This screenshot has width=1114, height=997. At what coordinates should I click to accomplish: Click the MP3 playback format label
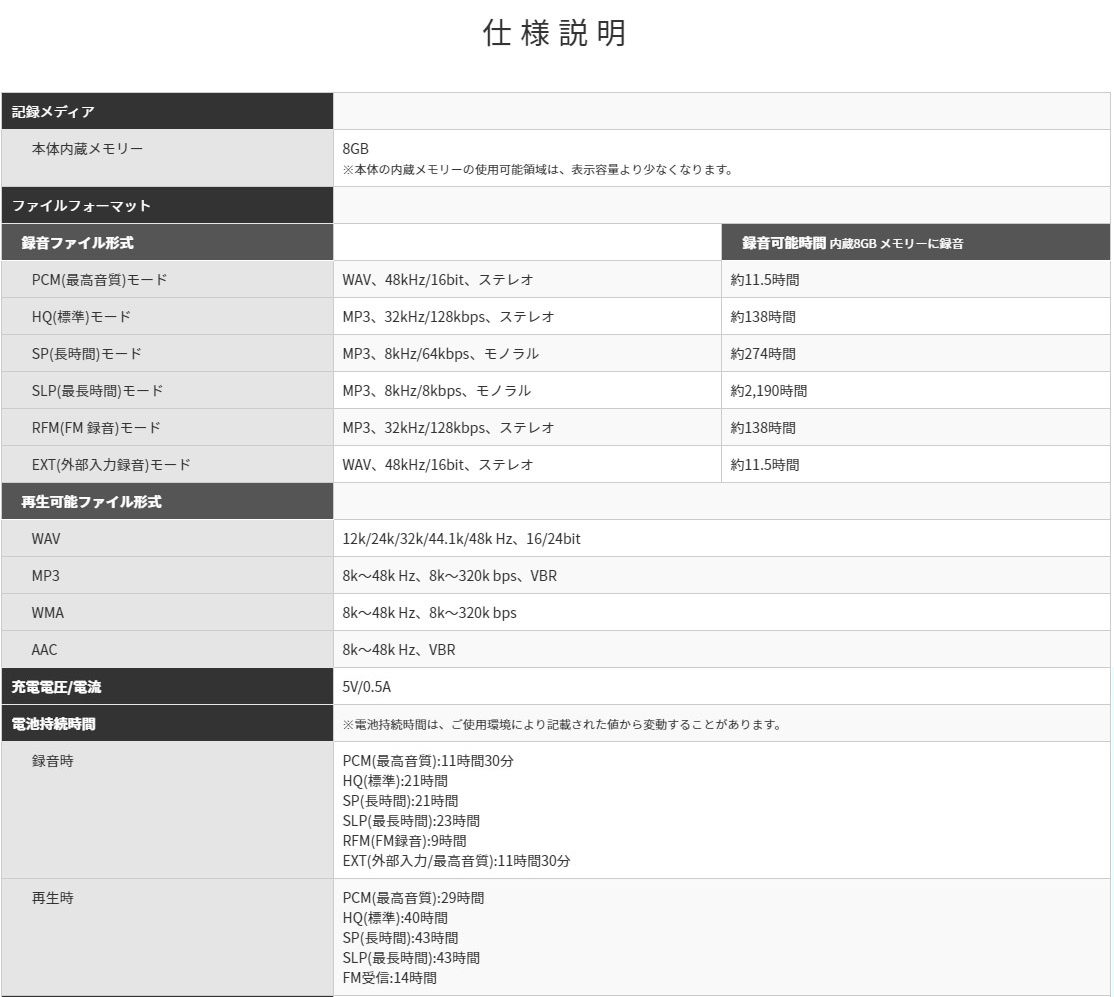coord(45,576)
